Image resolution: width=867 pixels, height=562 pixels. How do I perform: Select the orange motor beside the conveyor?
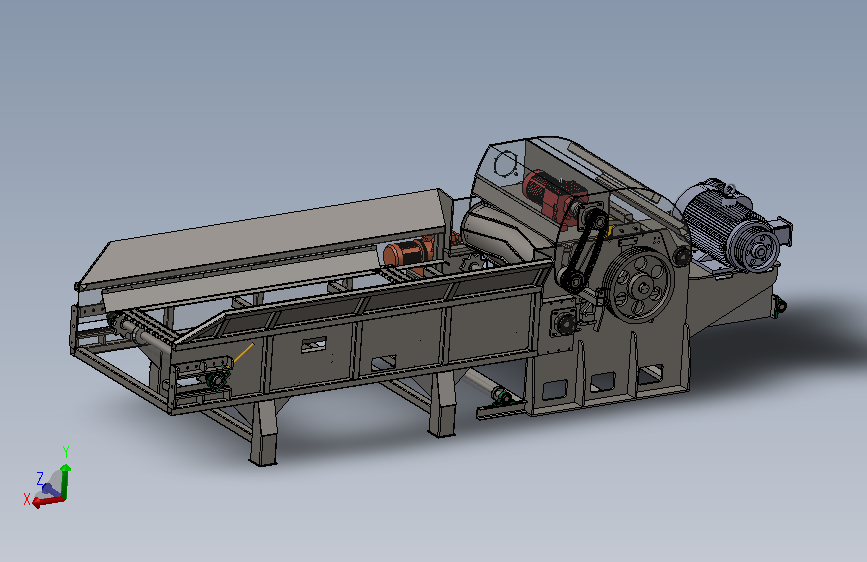(410, 253)
